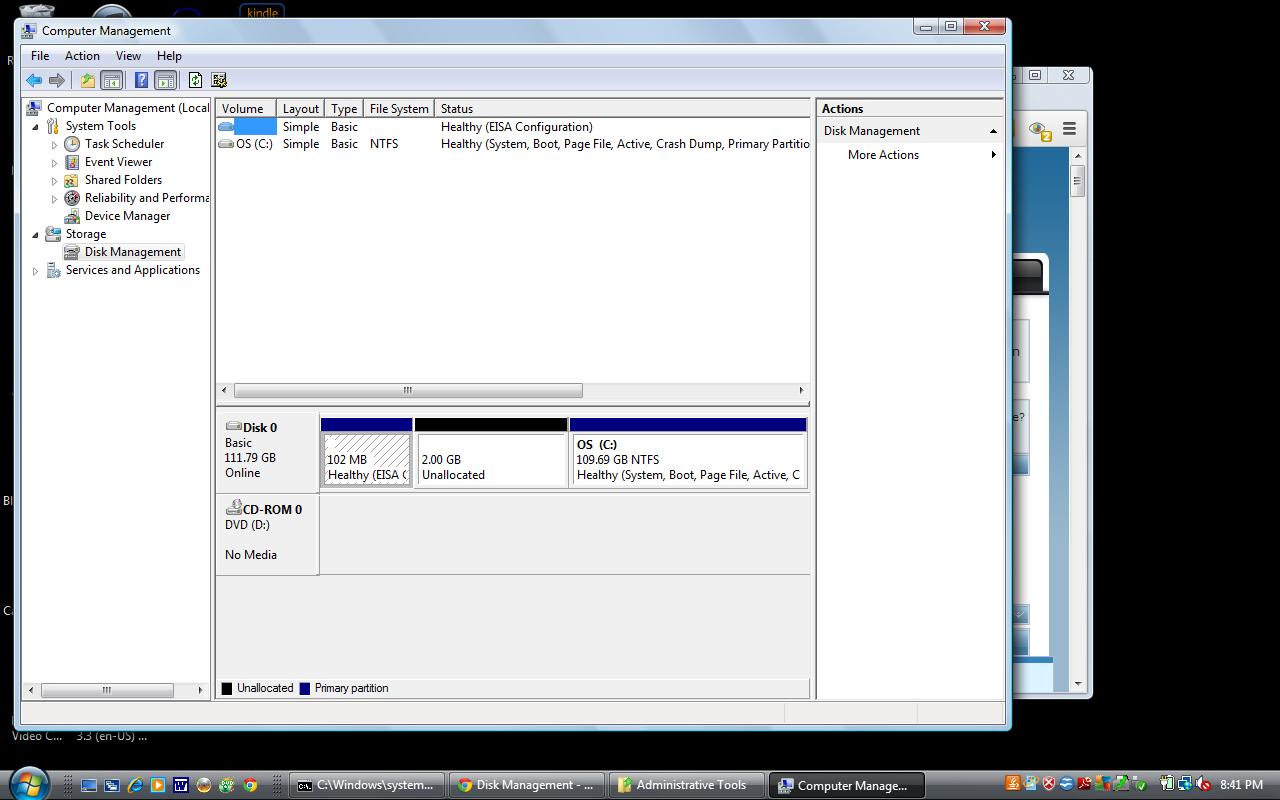Open the Action menu
The width and height of the screenshot is (1280, 800).
tap(82, 56)
